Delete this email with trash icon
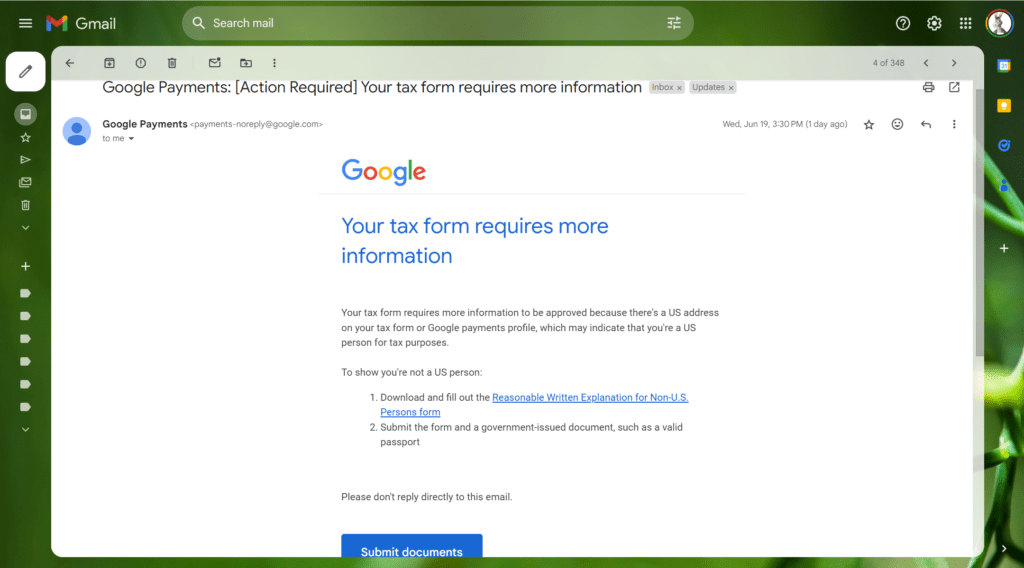The image size is (1024, 568). coord(172,63)
